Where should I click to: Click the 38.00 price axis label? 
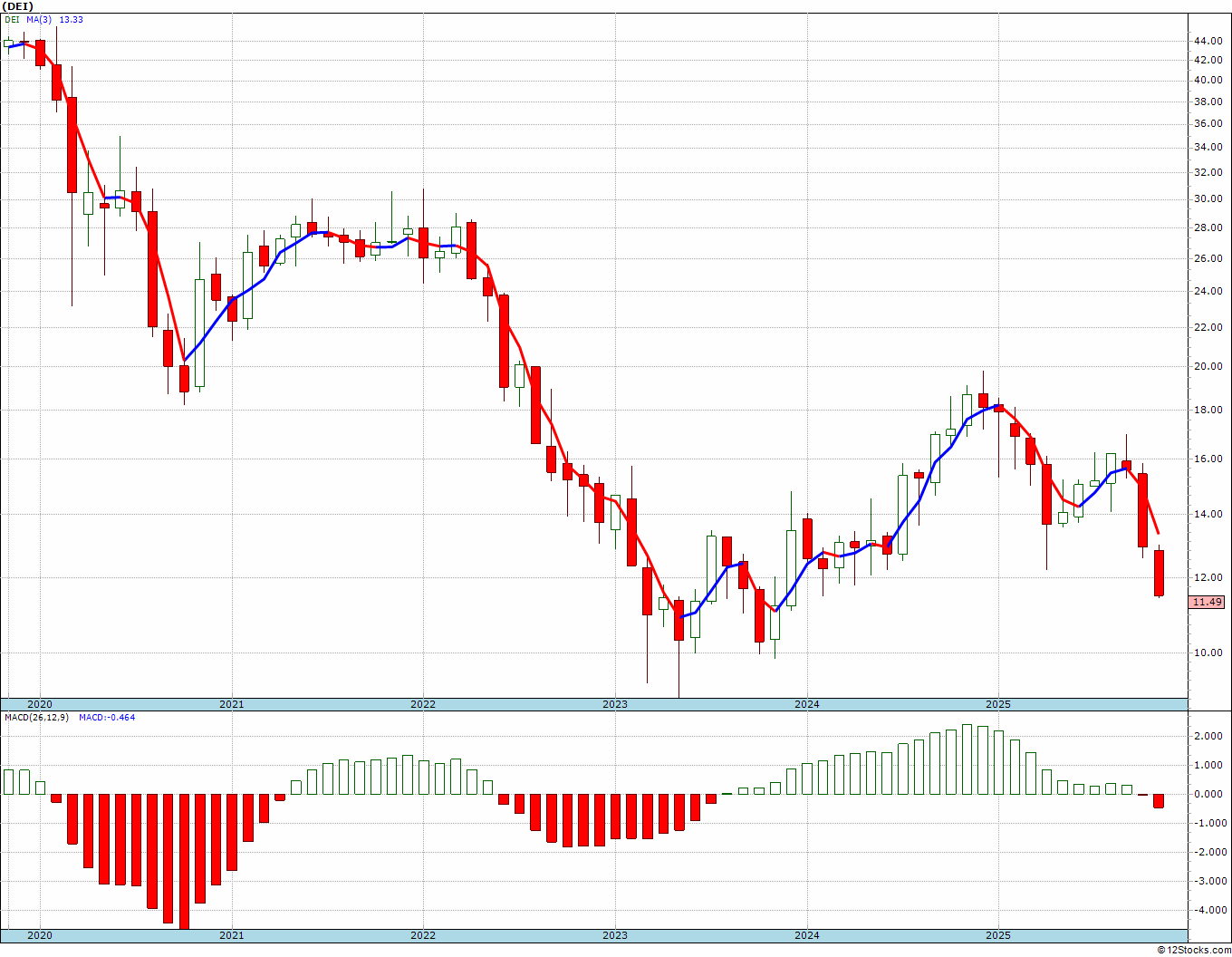pos(1207,101)
